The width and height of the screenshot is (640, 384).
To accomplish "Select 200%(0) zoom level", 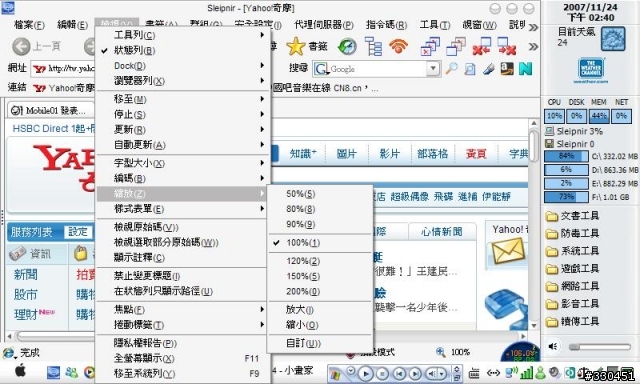I will (x=320, y=291).
